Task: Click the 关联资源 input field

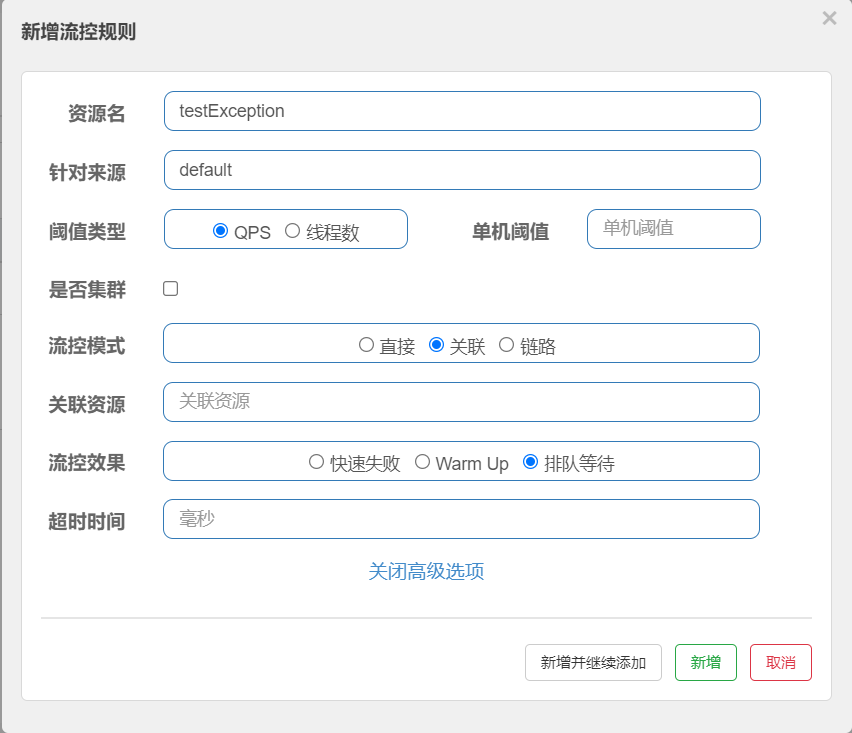Action: (x=462, y=403)
